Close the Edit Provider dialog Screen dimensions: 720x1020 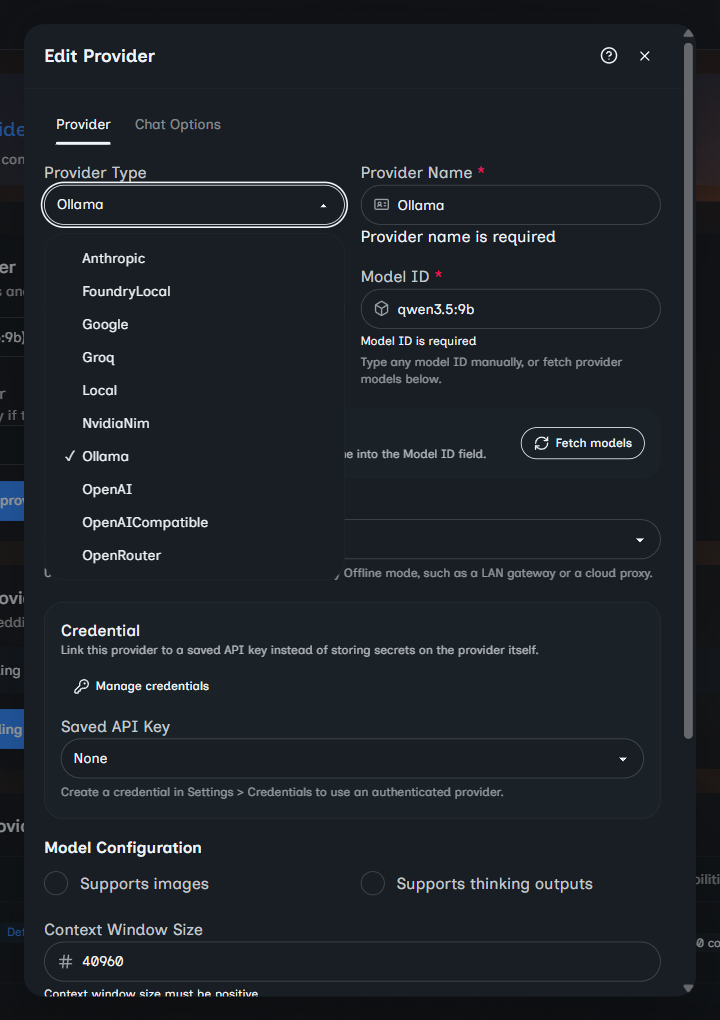tap(645, 56)
